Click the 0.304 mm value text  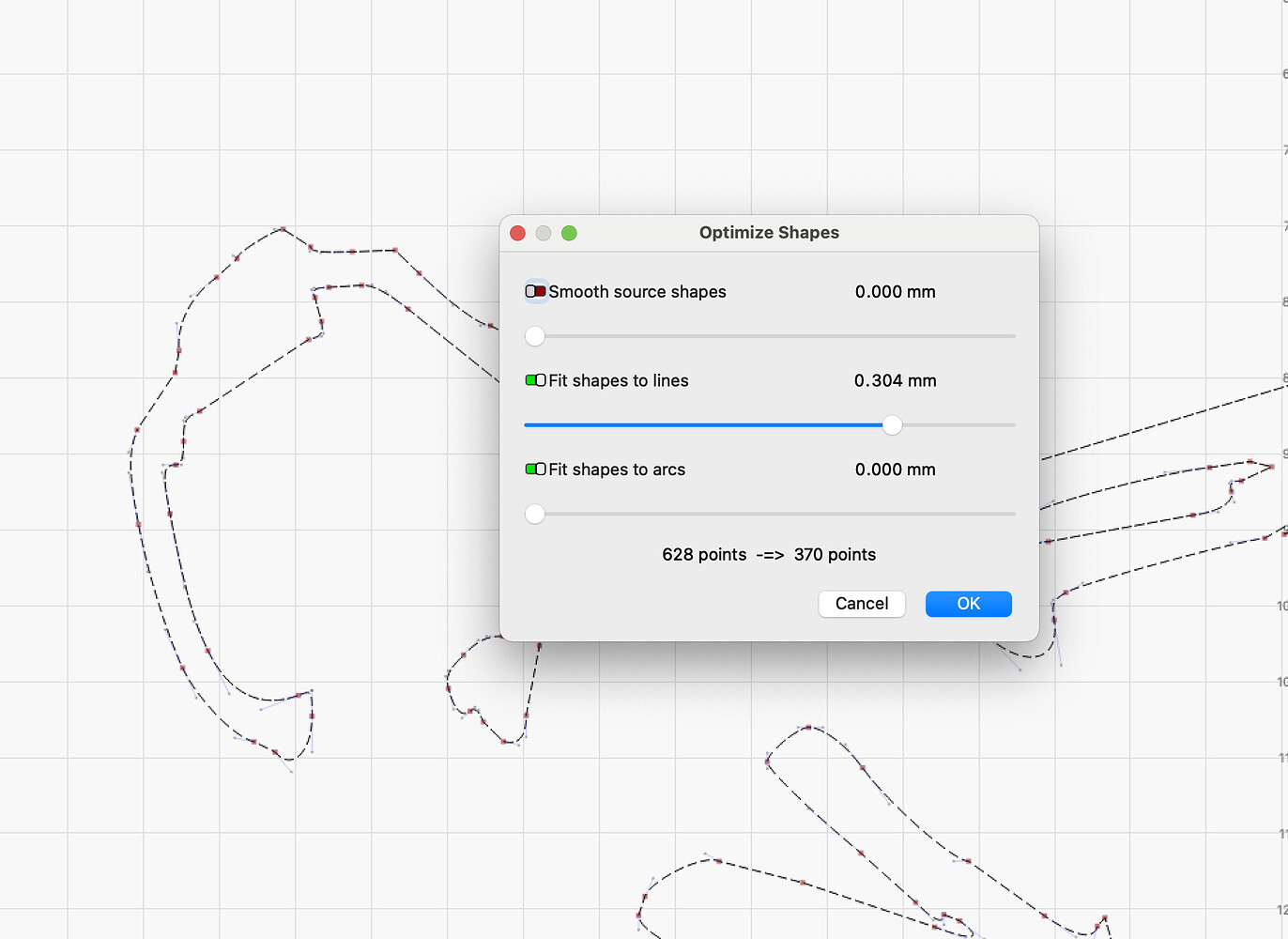[895, 380]
